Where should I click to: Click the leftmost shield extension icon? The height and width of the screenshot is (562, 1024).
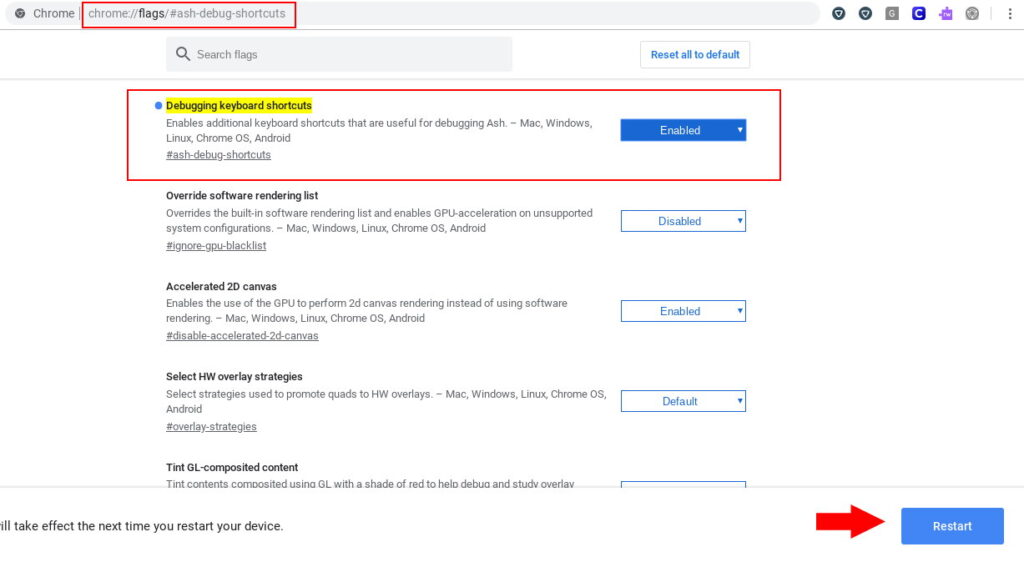(839, 14)
